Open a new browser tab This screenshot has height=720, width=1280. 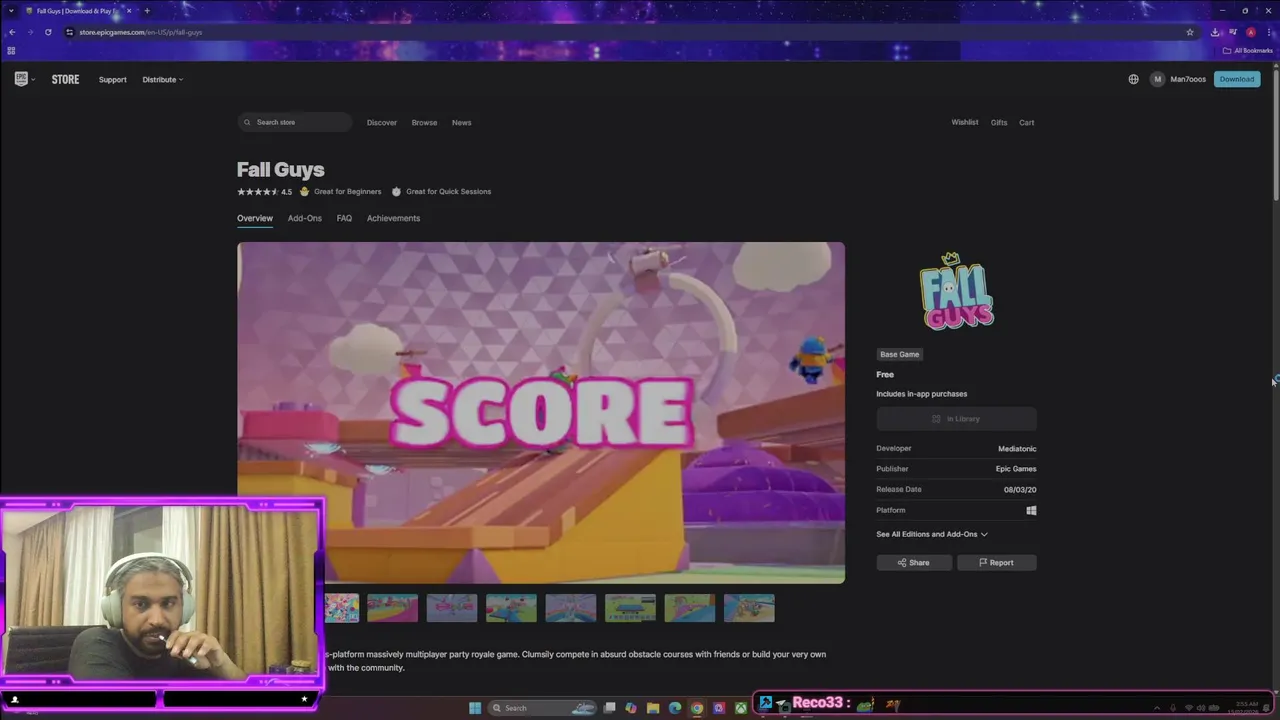point(147,11)
